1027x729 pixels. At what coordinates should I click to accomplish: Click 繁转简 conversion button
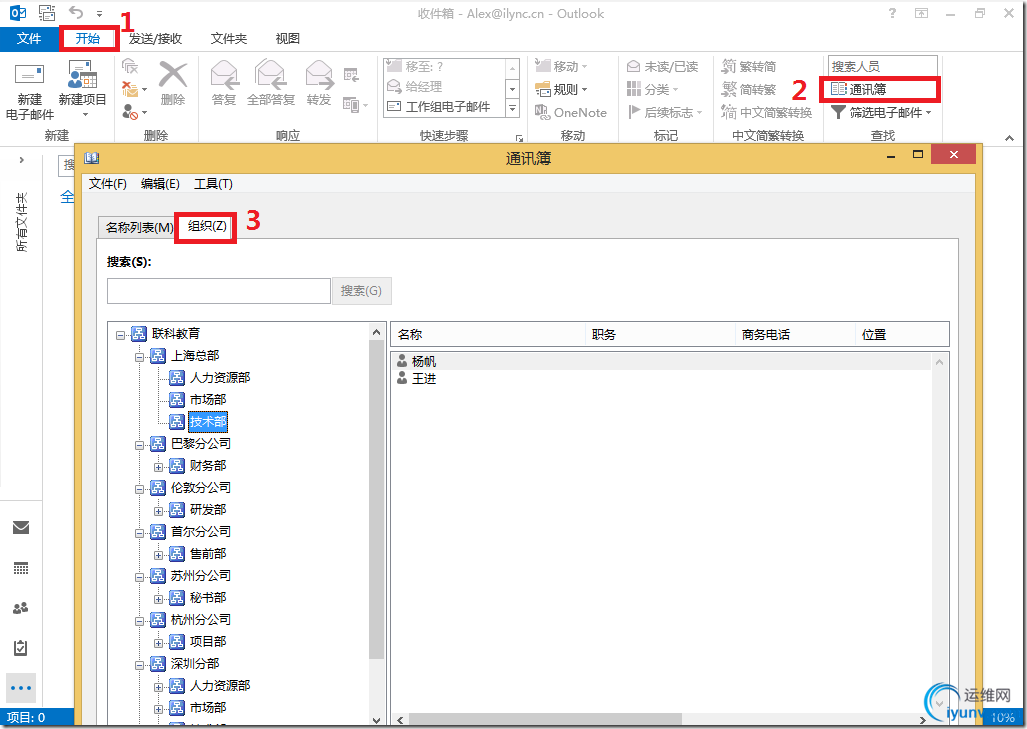point(749,66)
